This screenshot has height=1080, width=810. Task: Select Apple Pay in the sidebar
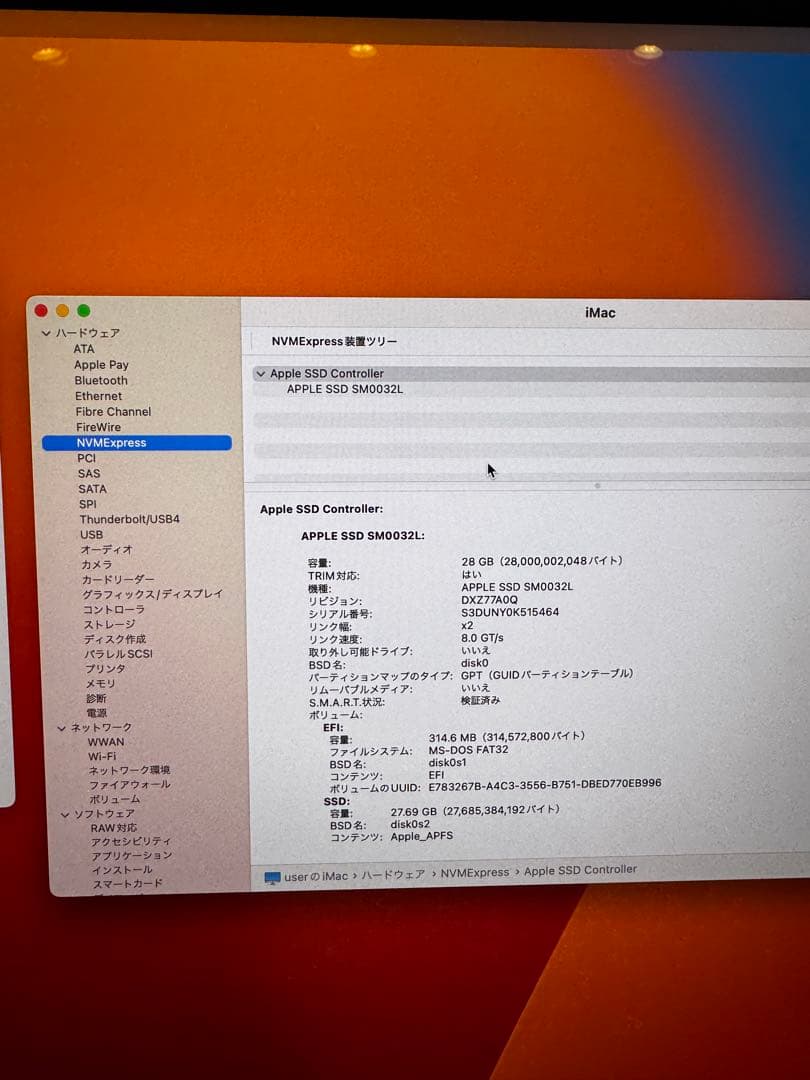[x=101, y=365]
